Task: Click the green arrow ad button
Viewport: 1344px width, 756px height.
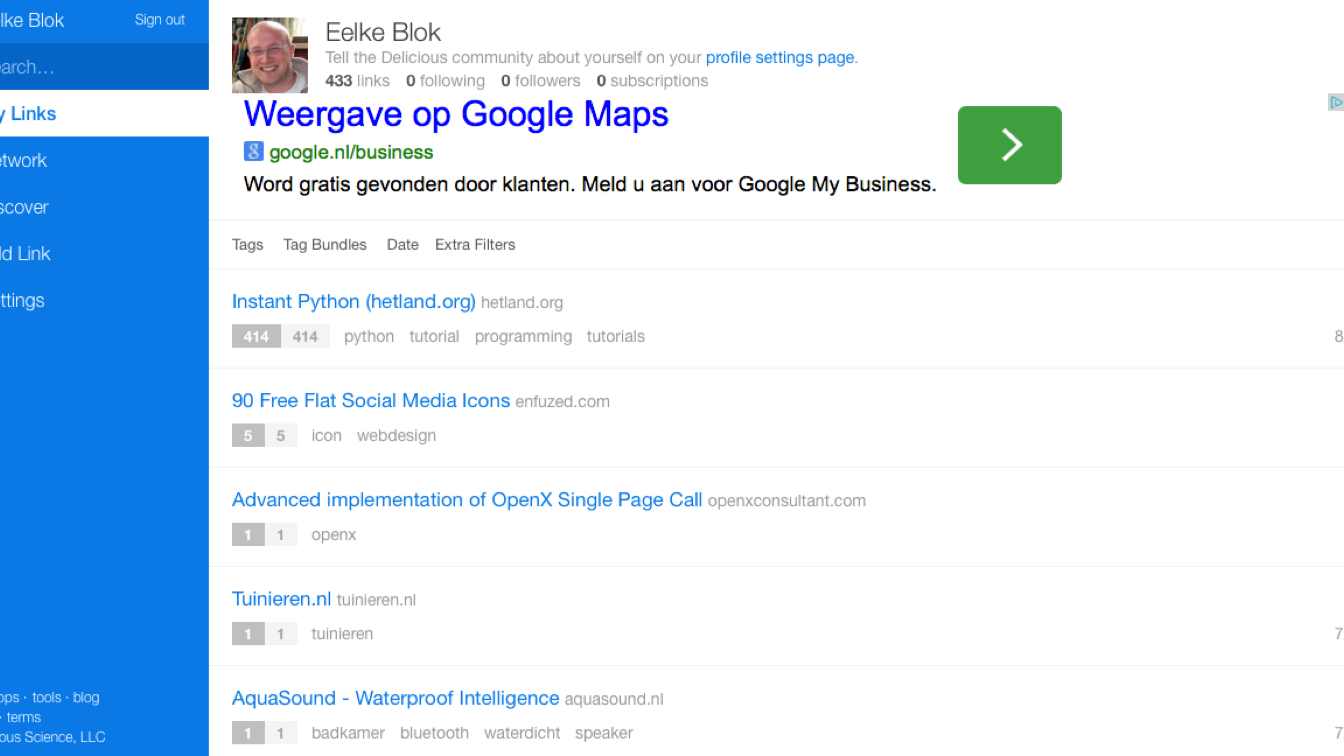Action: pos(1009,145)
